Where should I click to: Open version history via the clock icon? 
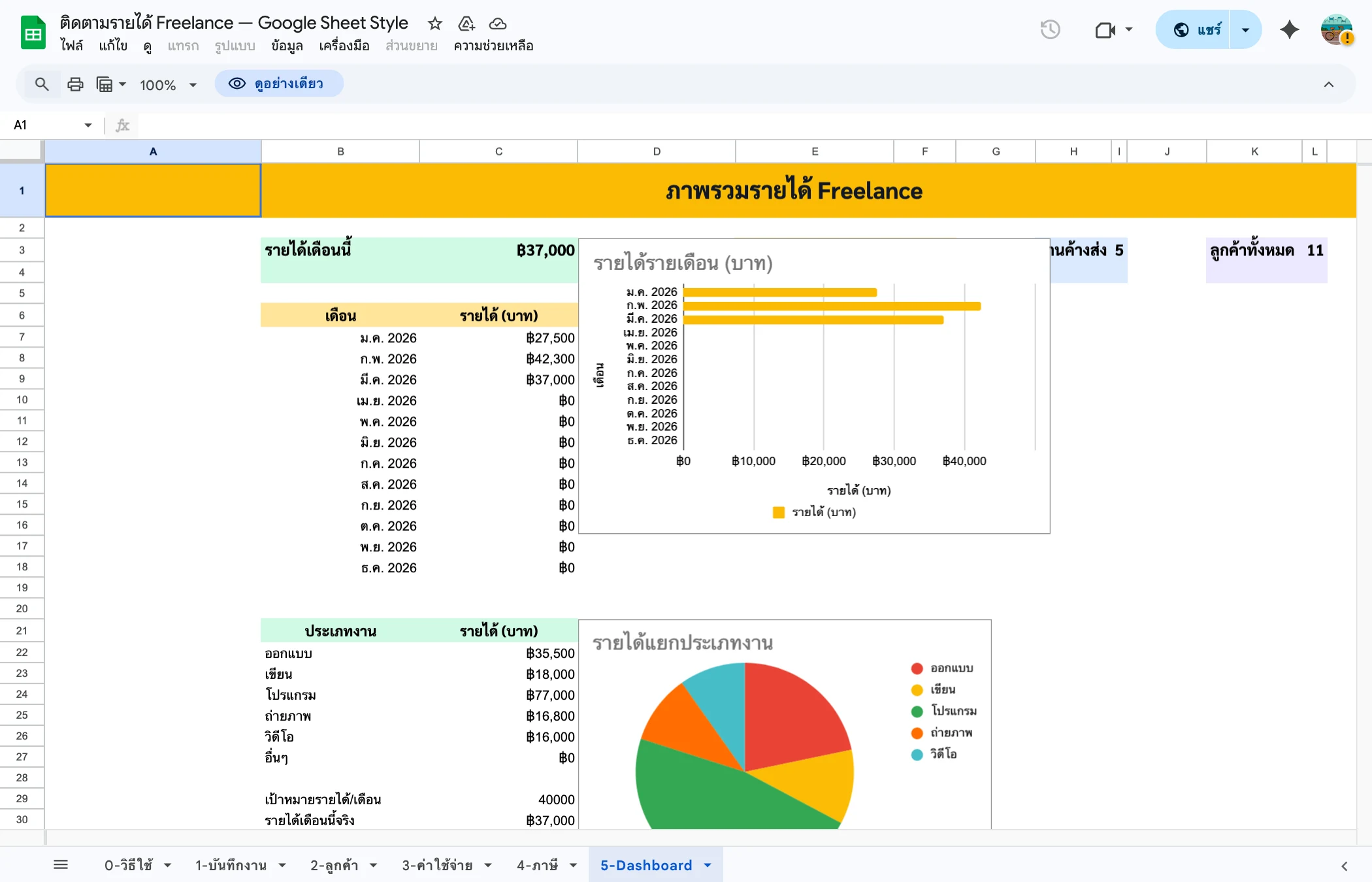click(x=1051, y=29)
